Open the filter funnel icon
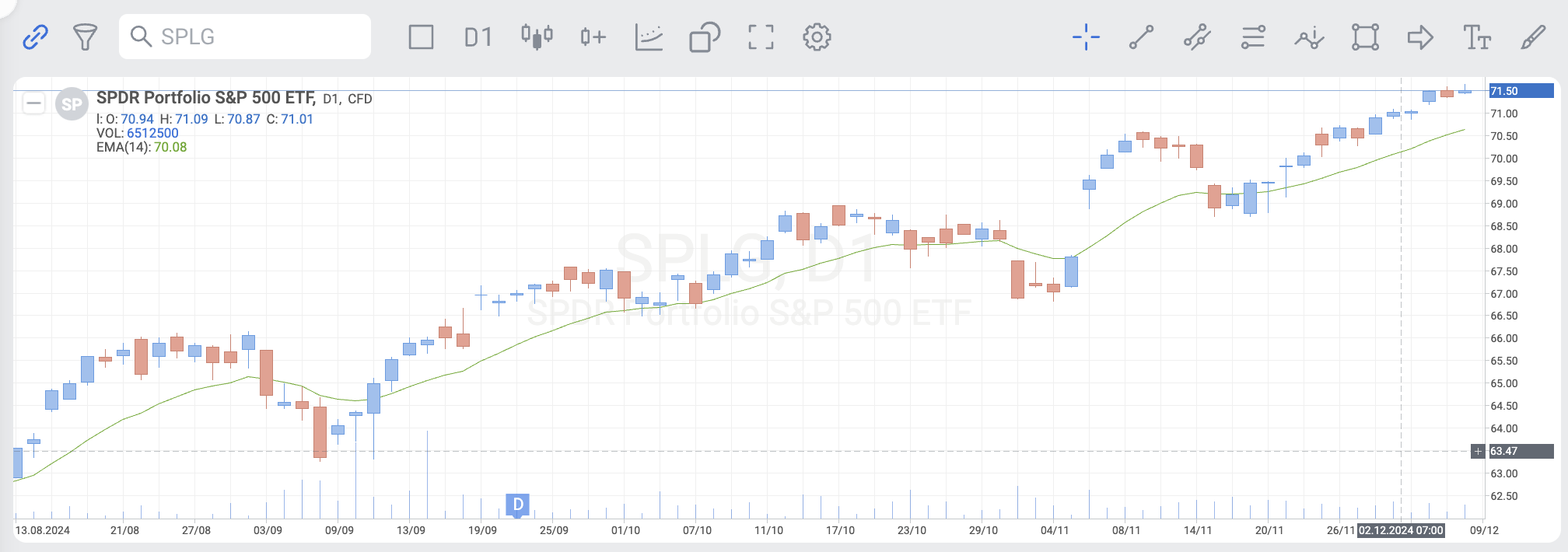 pos(85,37)
